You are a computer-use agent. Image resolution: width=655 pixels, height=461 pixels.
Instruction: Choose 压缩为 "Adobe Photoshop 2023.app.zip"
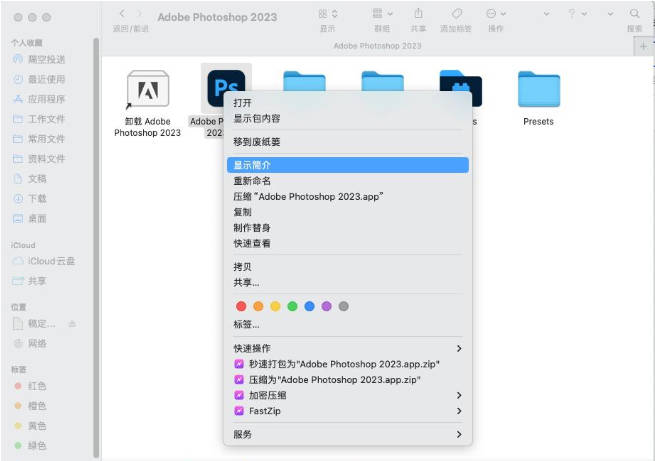coord(348,380)
